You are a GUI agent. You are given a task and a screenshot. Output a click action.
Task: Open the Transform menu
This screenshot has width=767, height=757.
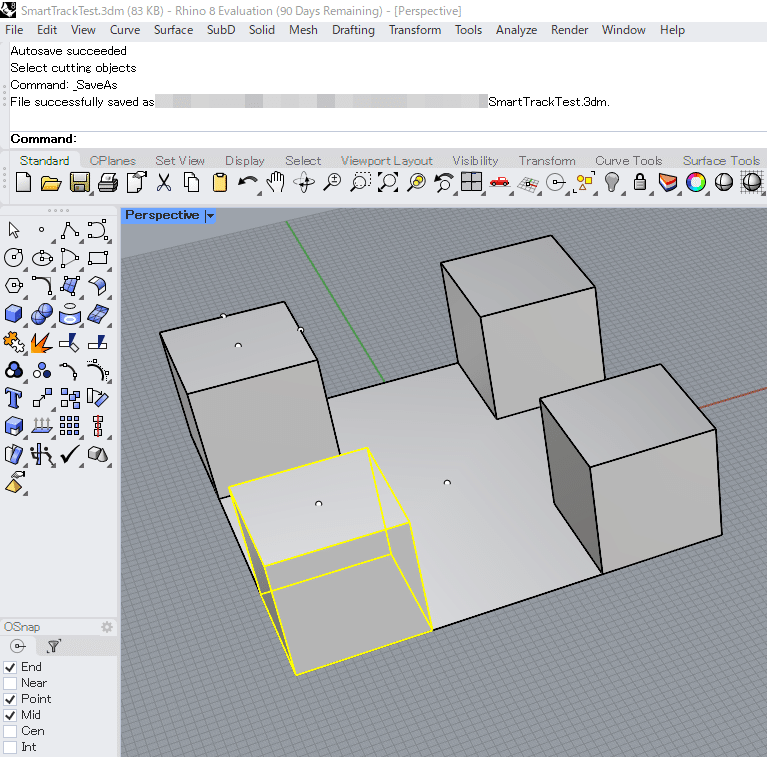point(414,30)
